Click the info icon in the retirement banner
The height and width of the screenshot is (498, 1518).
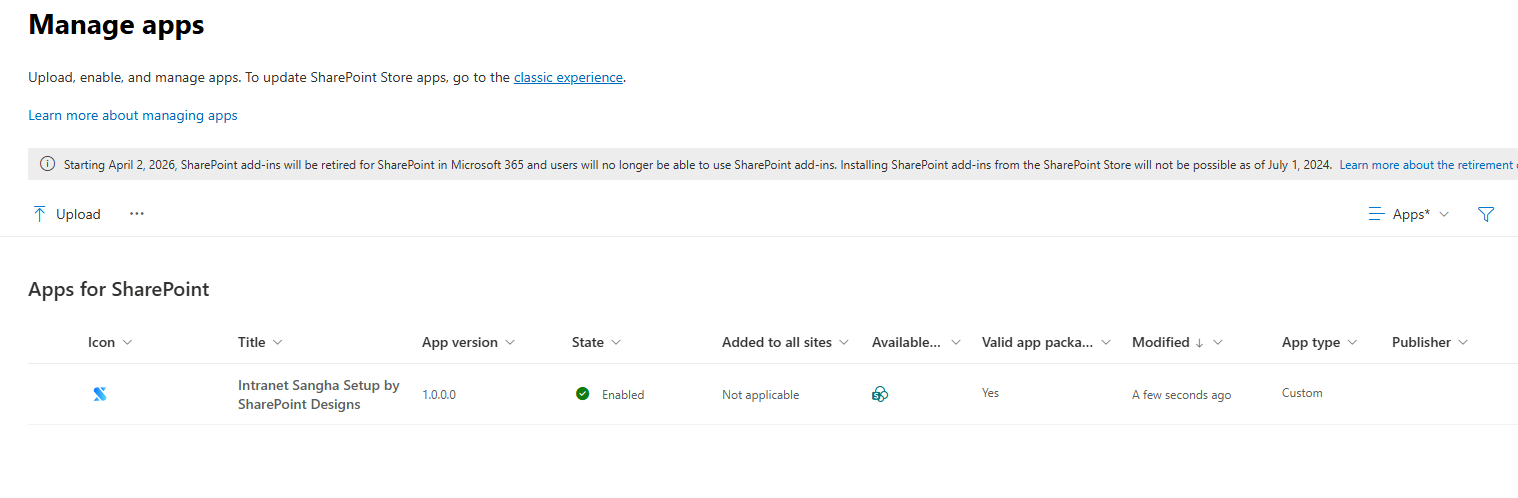coord(47,164)
